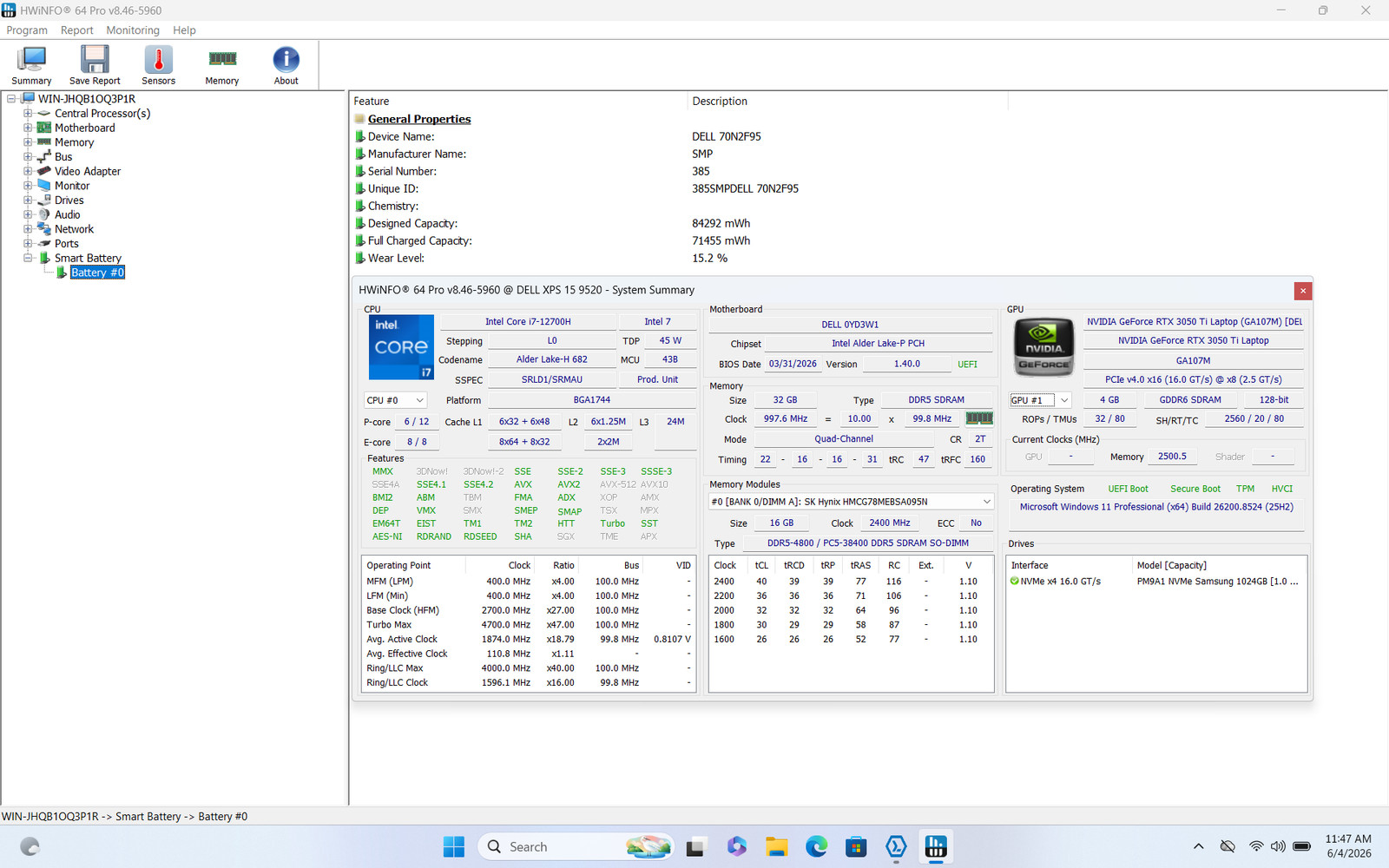
Task: Click the volume tray icon
Action: point(1278,846)
